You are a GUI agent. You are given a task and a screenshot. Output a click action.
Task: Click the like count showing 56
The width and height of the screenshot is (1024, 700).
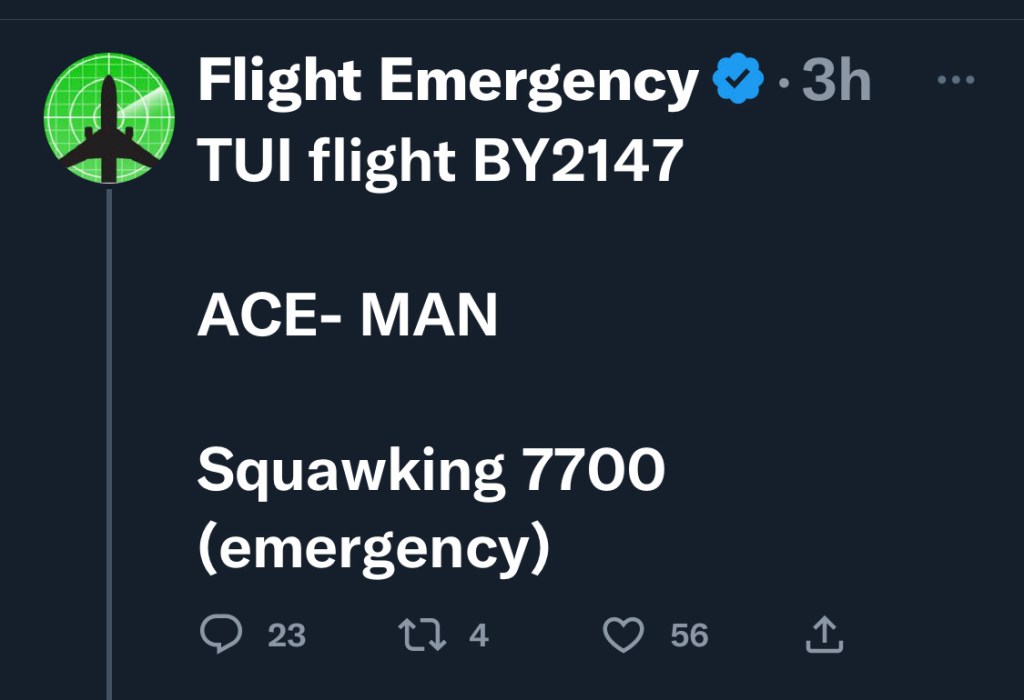click(689, 635)
